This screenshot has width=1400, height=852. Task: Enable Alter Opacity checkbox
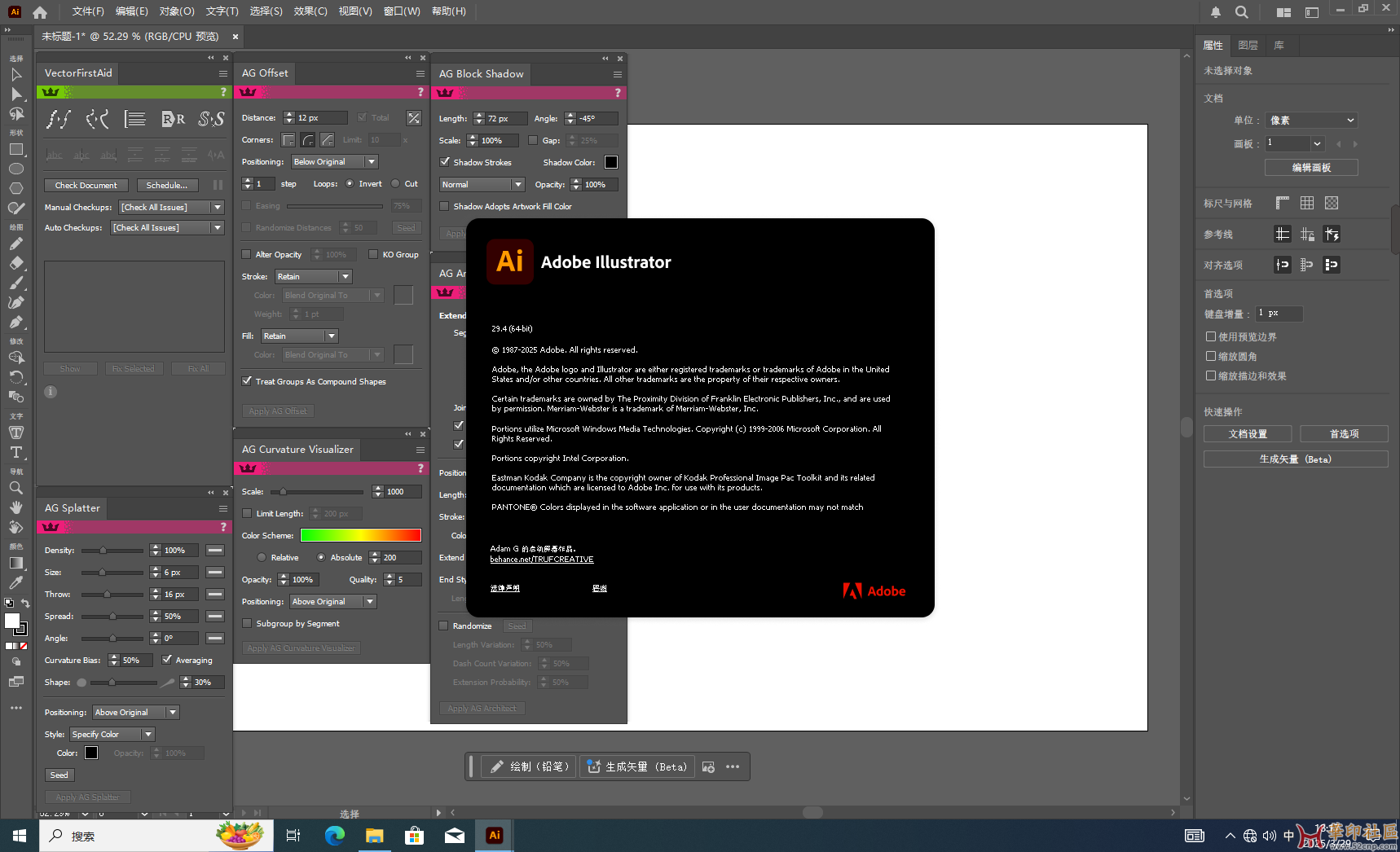coord(246,254)
